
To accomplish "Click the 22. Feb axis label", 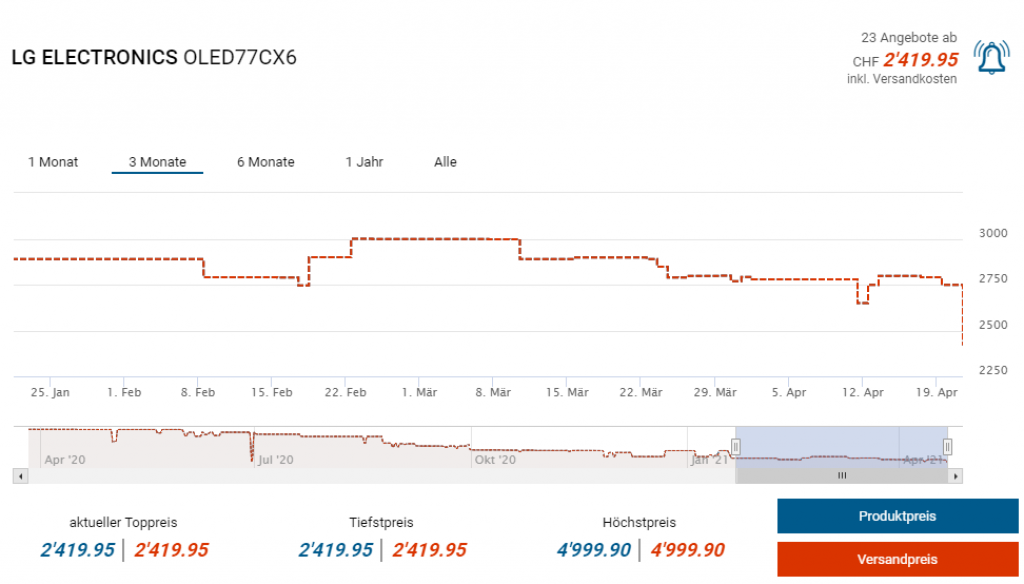I will click(x=345, y=393).
